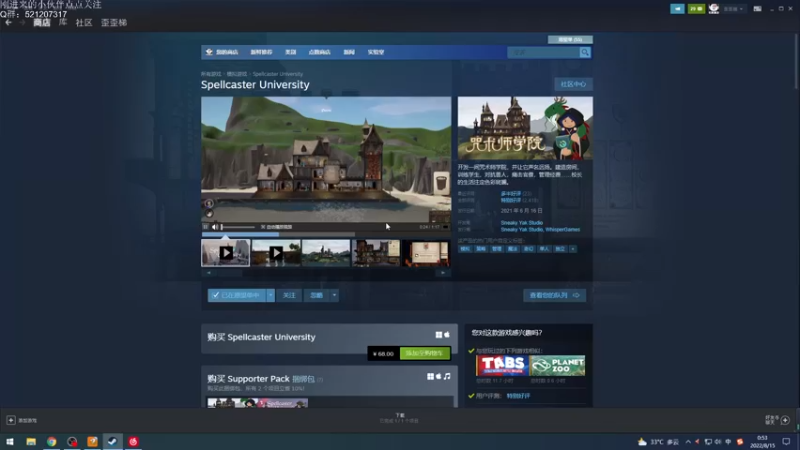Switch to Big Picture mode icon
The height and width of the screenshot is (450, 800).
757,9
